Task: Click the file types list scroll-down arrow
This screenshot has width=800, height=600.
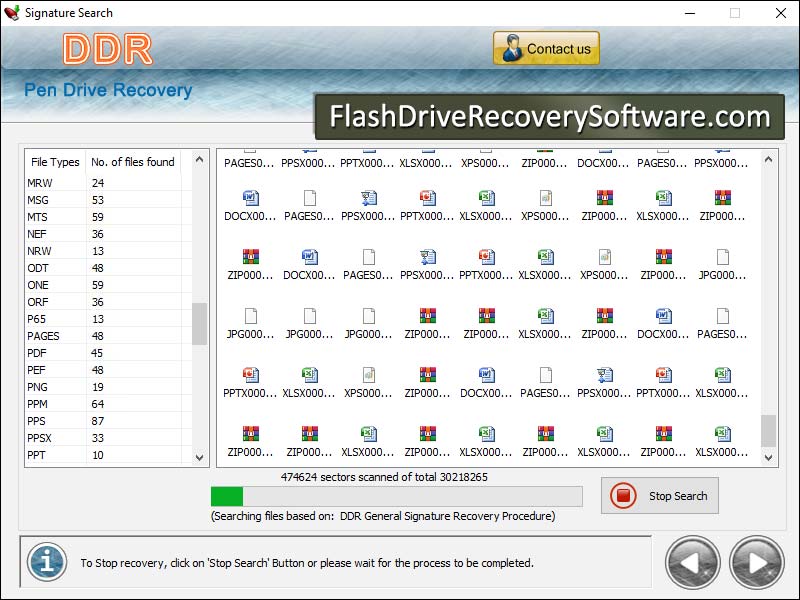Action: click(x=199, y=457)
